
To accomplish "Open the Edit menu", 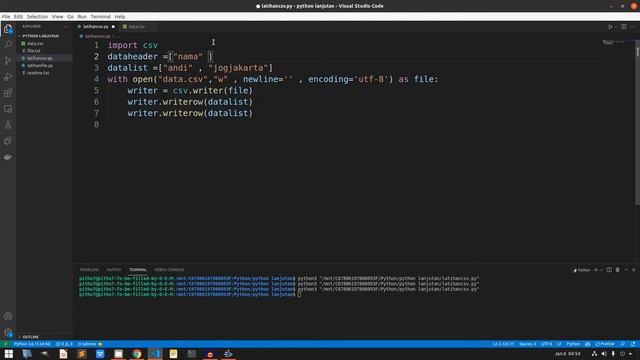I will pos(18,17).
